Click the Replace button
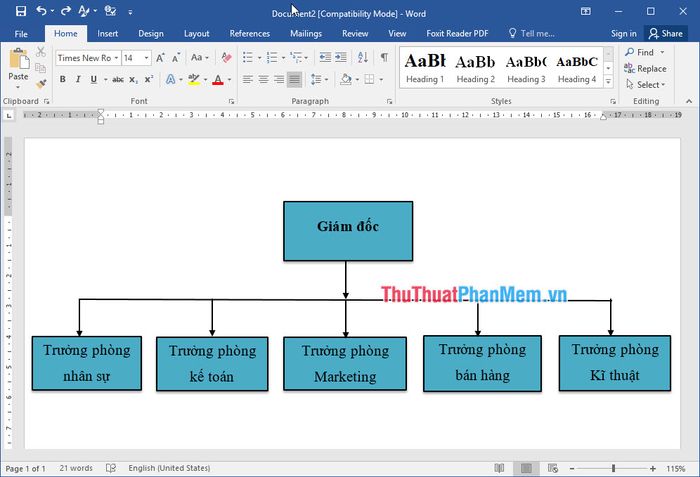The width and height of the screenshot is (700, 477). 645,69
